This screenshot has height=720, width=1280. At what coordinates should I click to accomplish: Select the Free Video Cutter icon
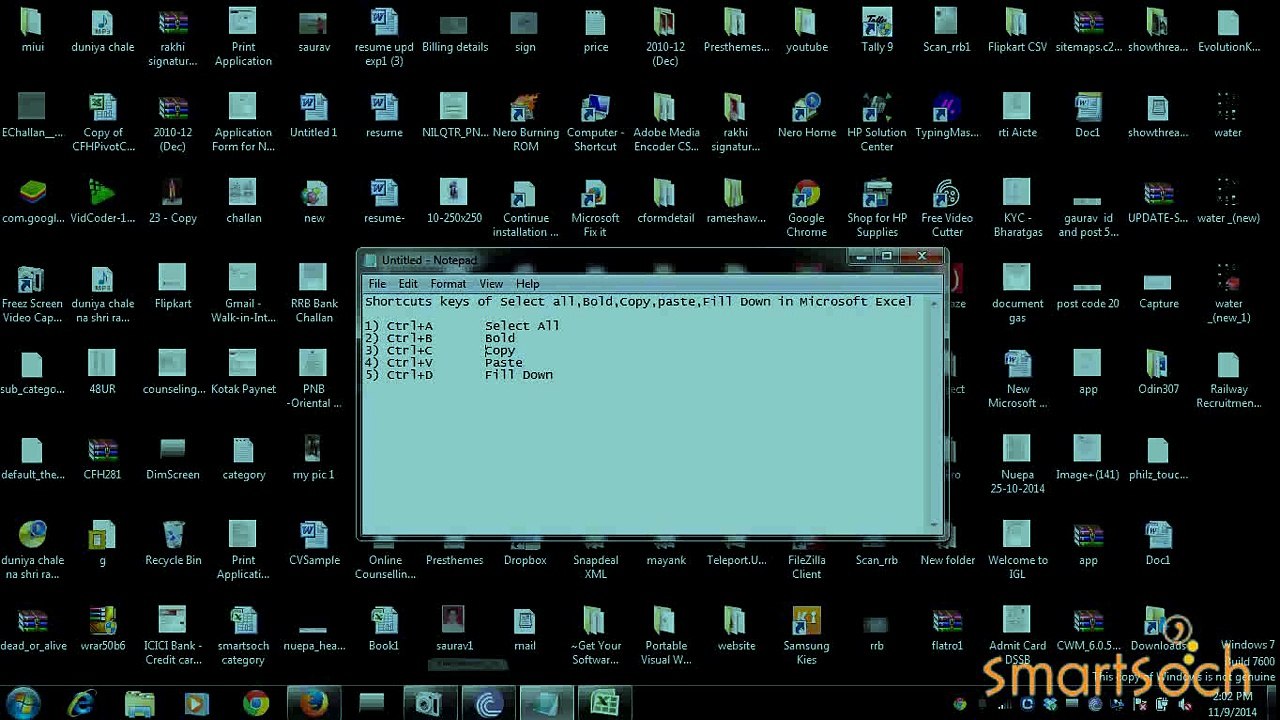pos(947,208)
